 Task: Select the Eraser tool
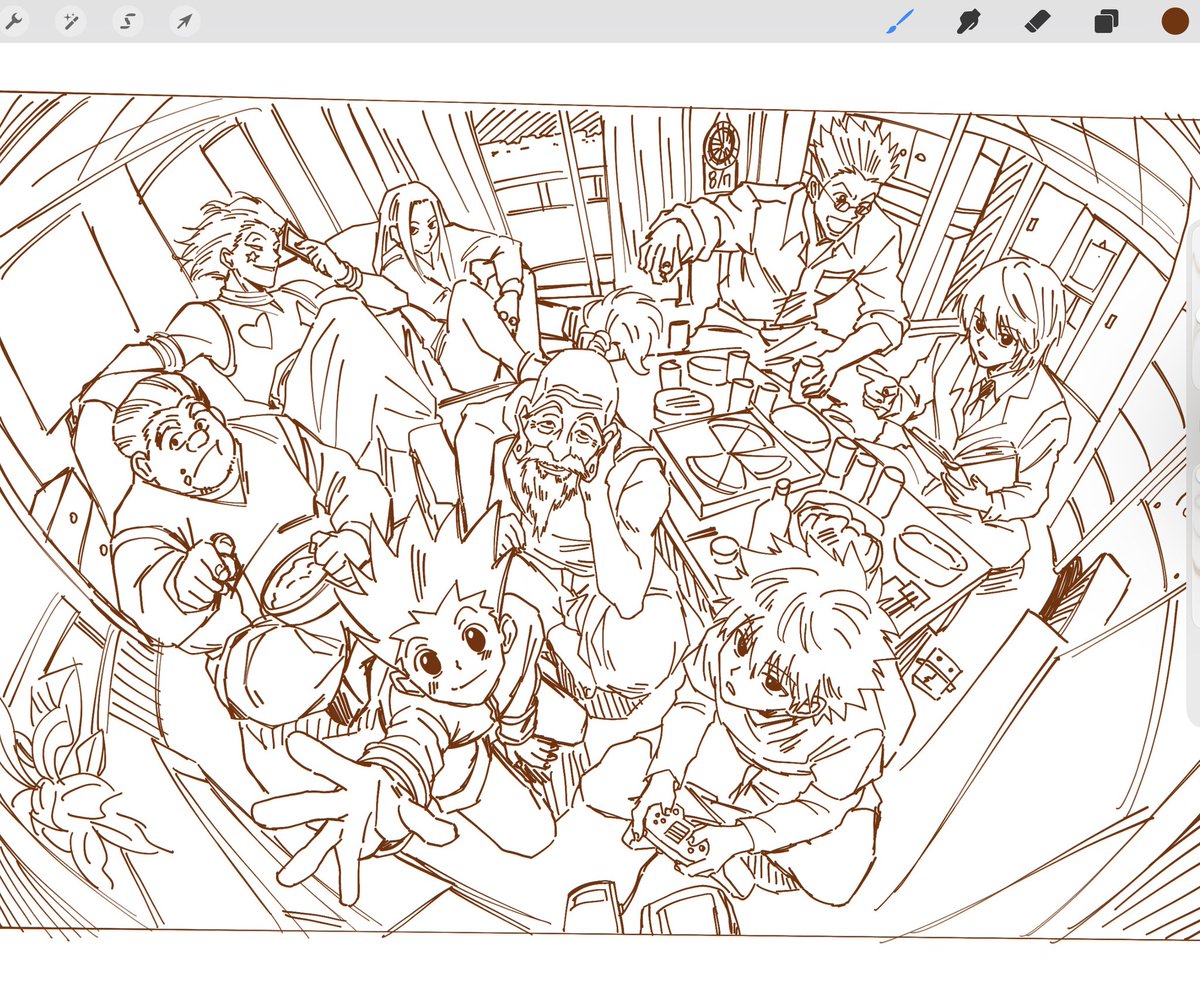(1037, 21)
